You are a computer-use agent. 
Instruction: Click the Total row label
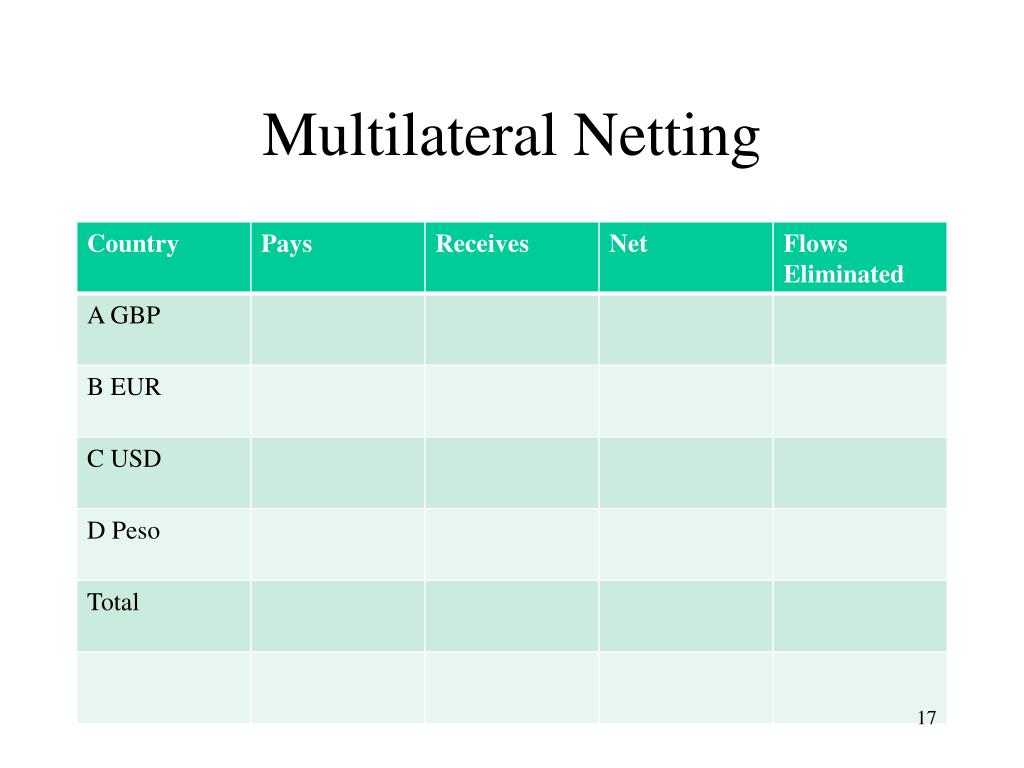[x=113, y=602]
